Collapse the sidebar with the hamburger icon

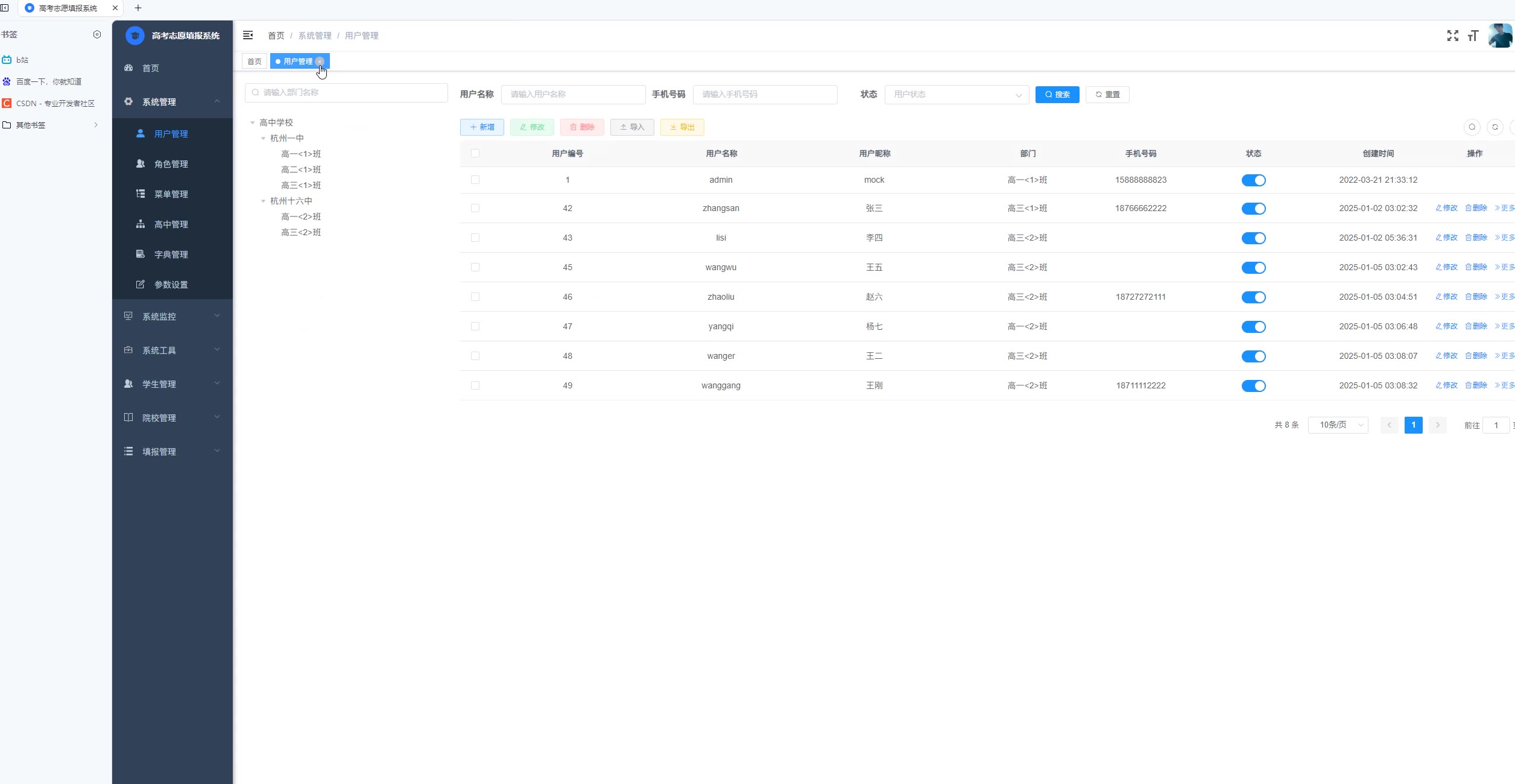tap(248, 36)
